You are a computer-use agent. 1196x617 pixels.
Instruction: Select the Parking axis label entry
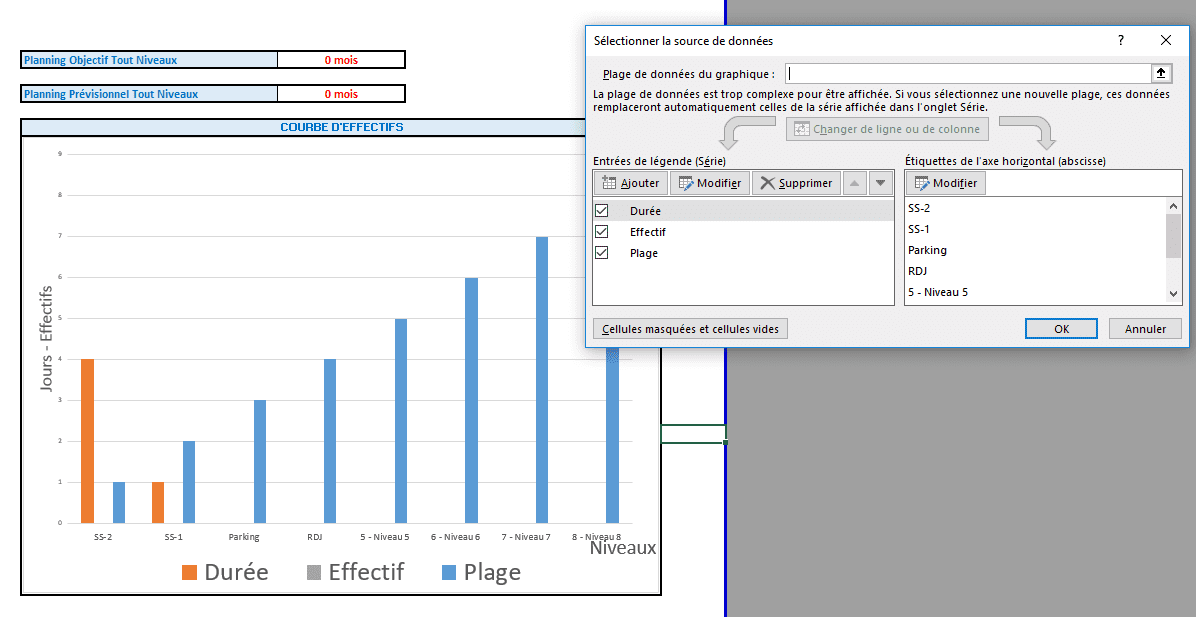tap(927, 250)
